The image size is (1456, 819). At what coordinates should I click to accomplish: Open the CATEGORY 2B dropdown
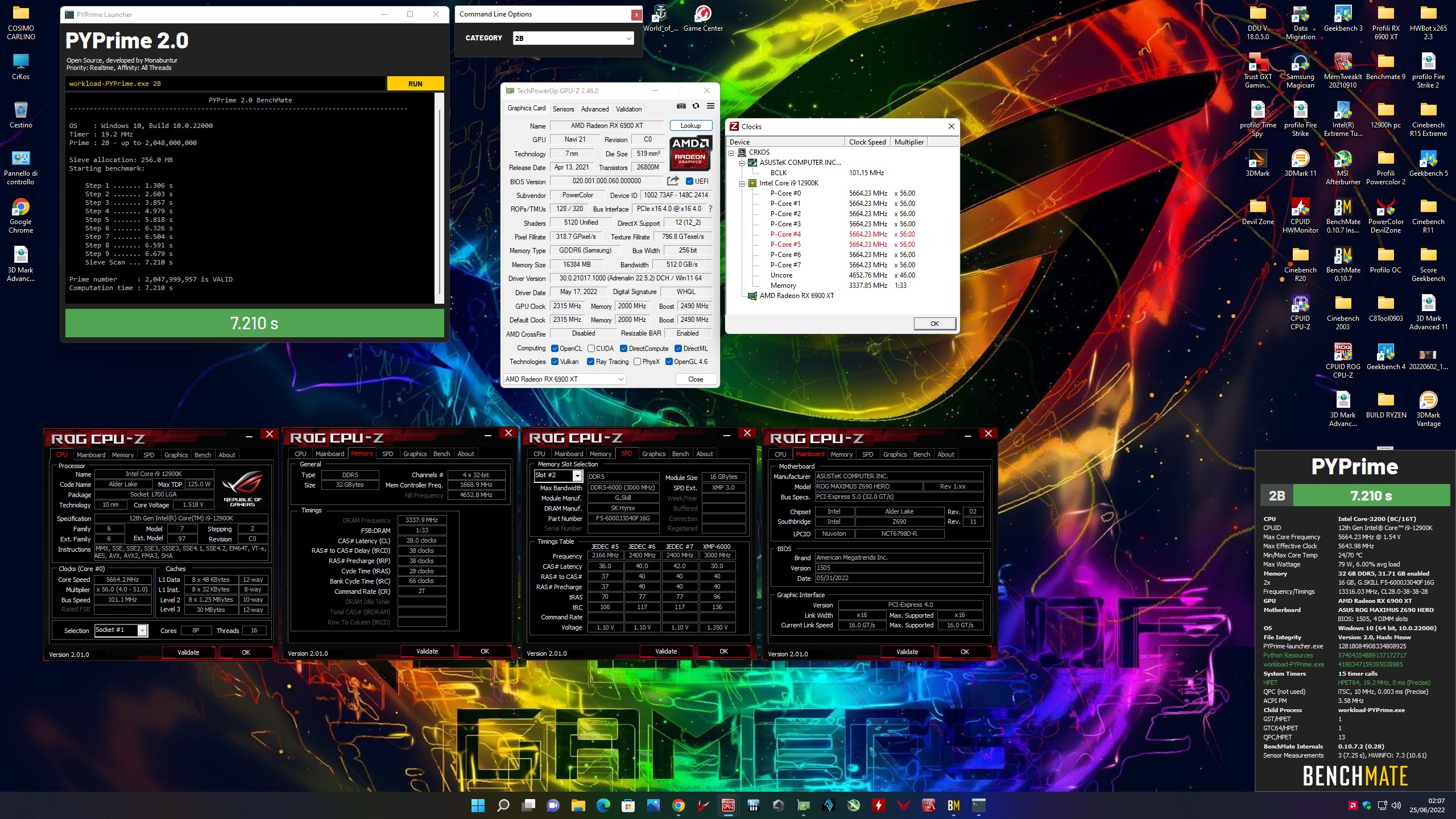573,38
